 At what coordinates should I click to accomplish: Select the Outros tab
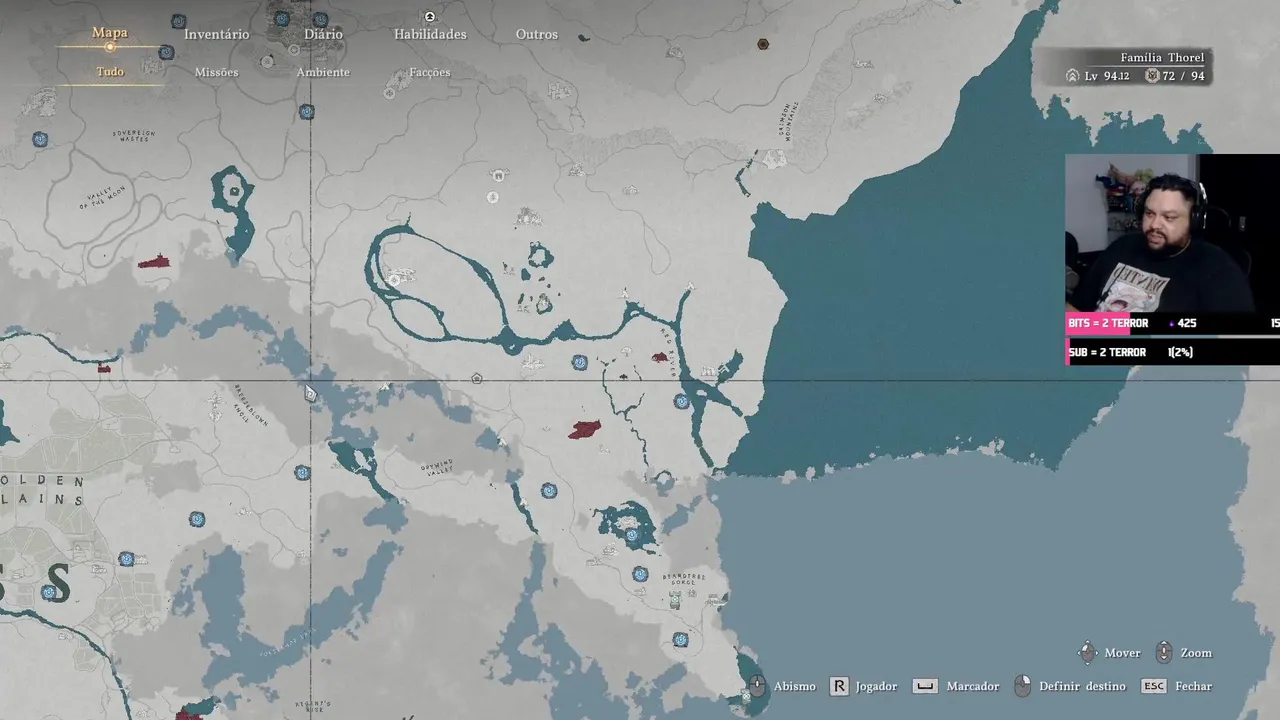537,34
